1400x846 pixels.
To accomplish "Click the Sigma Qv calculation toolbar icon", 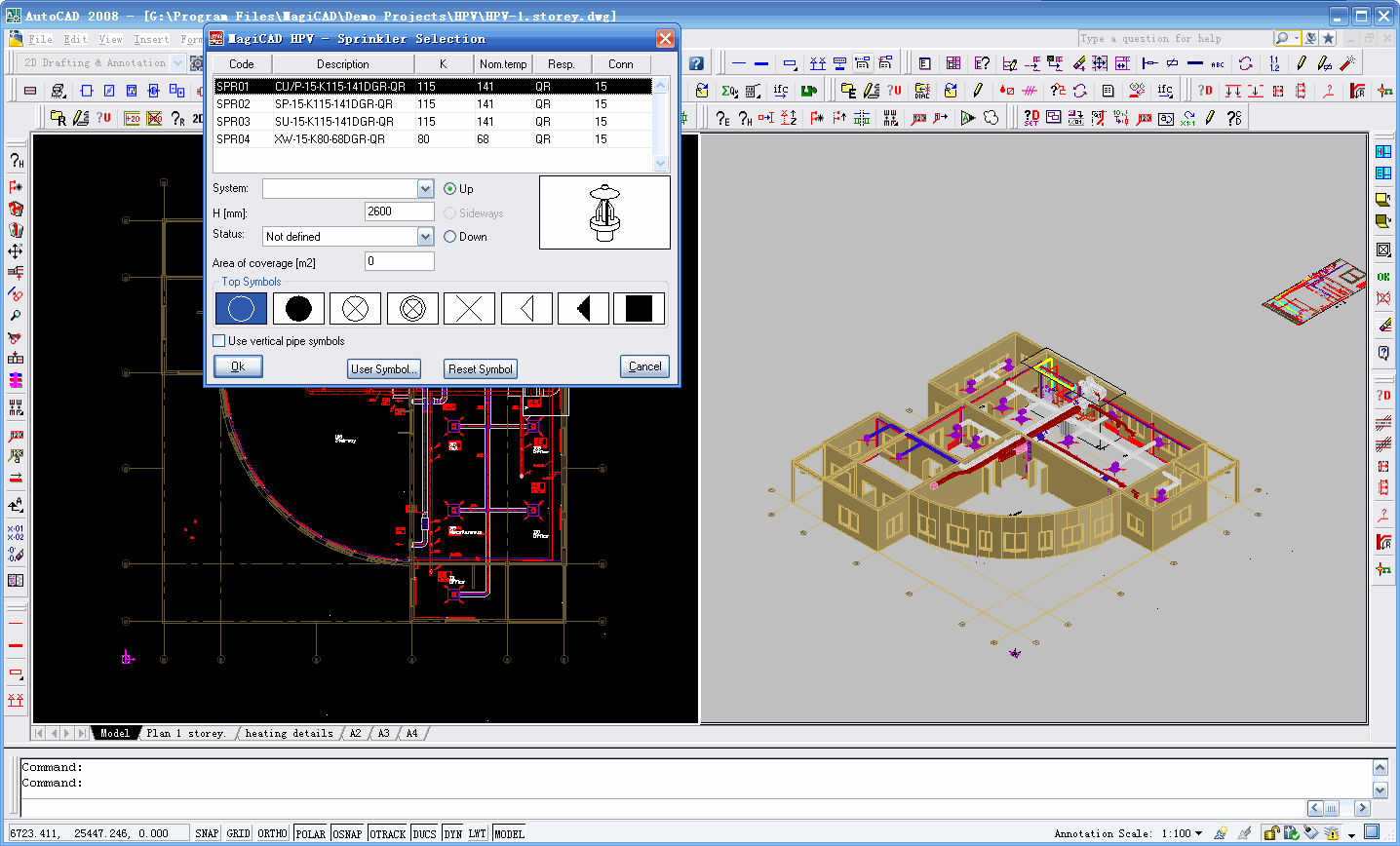I will point(729,91).
